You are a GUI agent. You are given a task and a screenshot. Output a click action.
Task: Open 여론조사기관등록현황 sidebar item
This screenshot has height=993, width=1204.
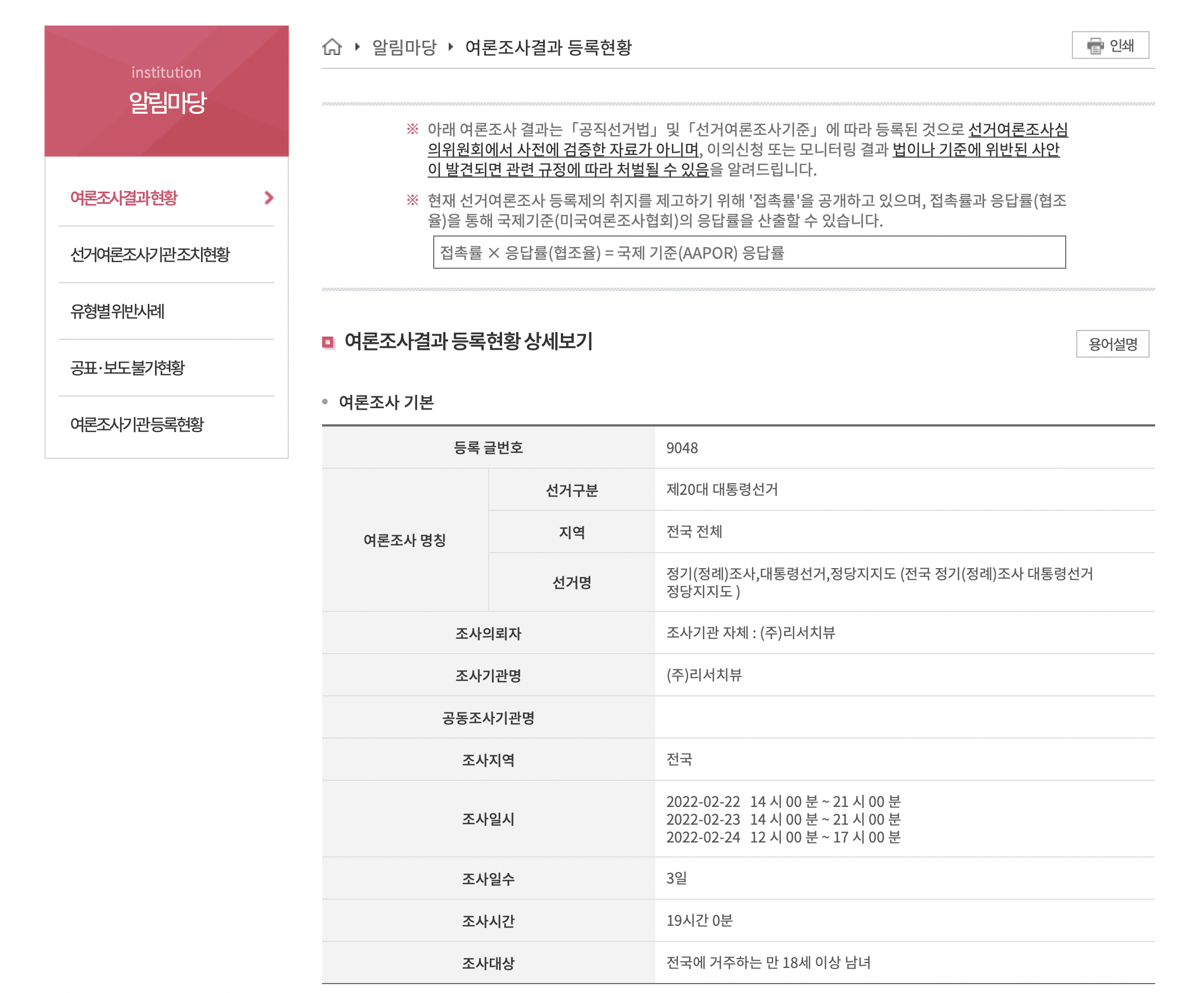(x=137, y=424)
